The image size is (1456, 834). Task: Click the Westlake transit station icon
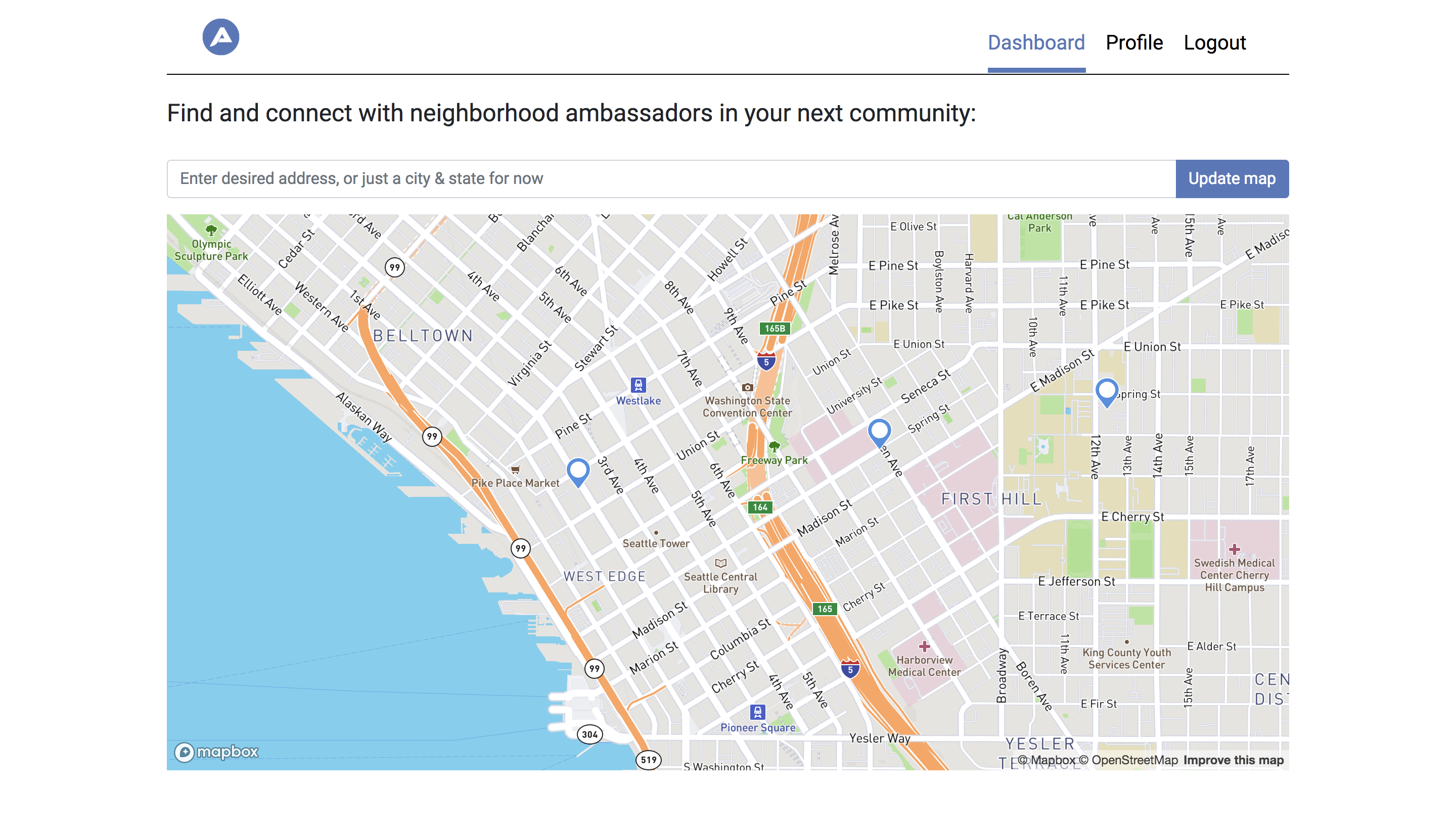pos(638,385)
